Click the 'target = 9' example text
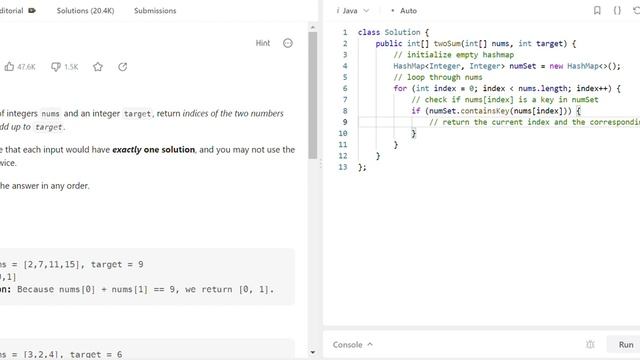 (117, 264)
